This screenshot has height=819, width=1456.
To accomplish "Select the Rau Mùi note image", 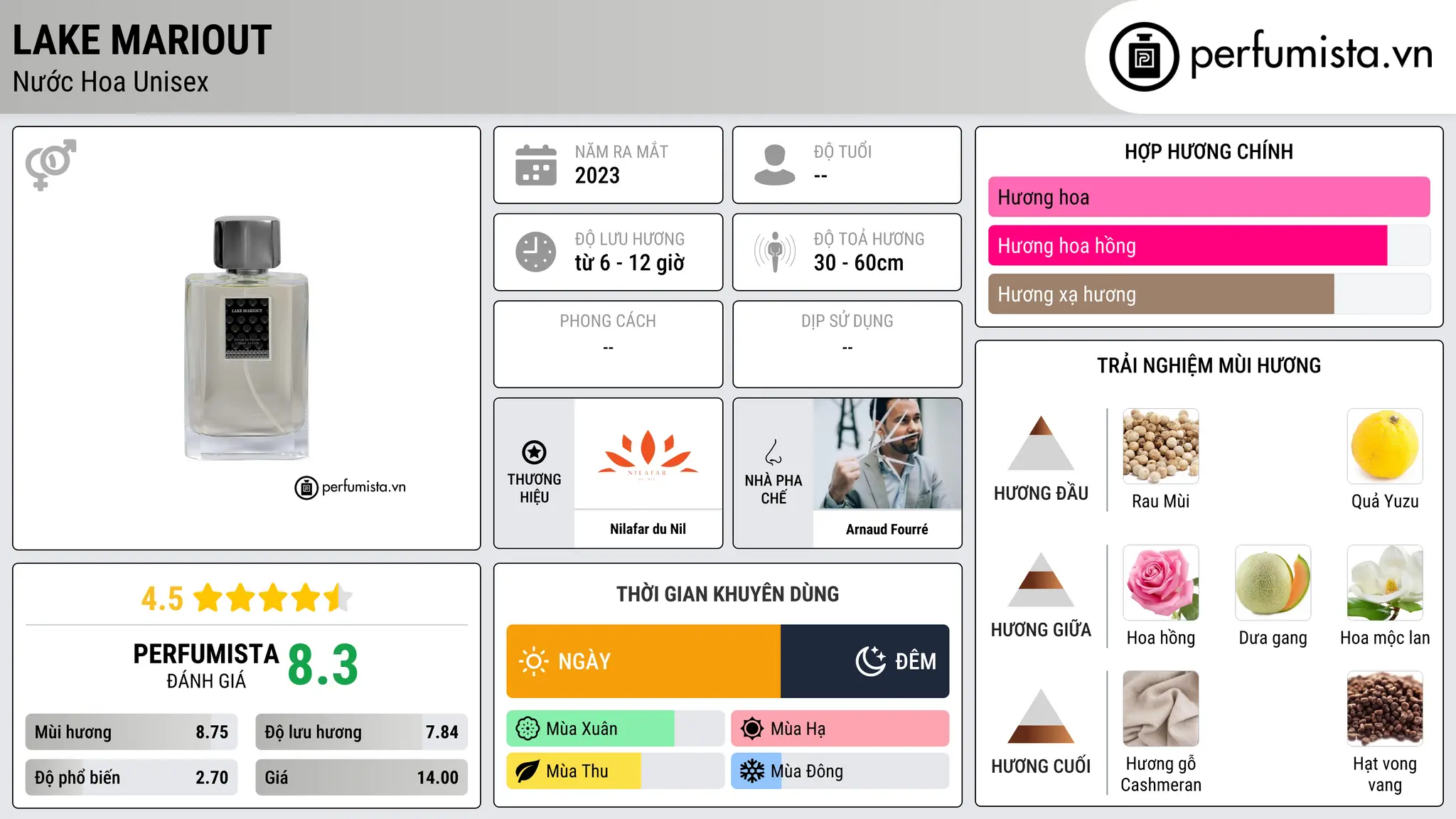I will coord(1161,446).
